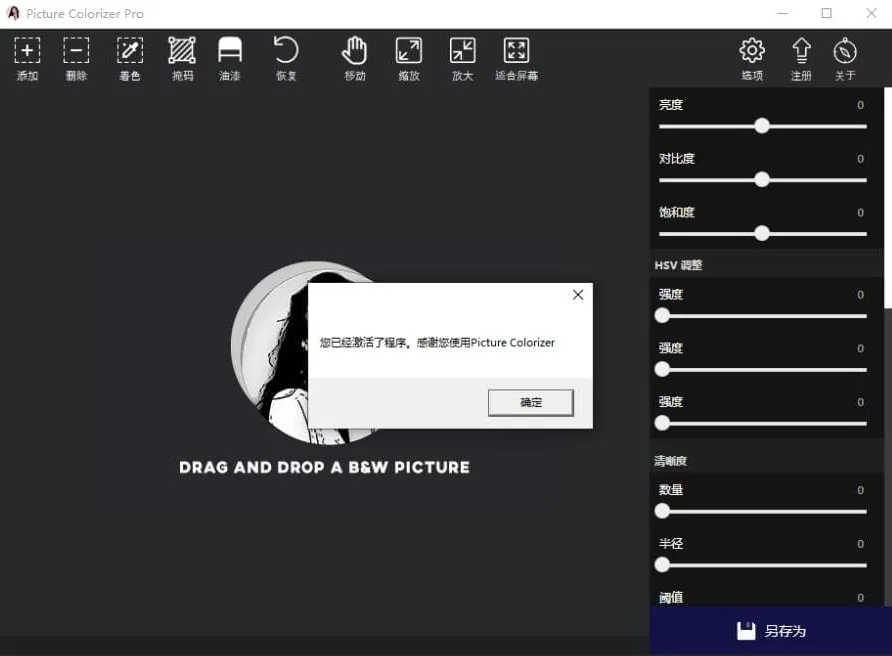
Task: Open the 注册 (Register) icon
Action: pyautogui.click(x=801, y=51)
